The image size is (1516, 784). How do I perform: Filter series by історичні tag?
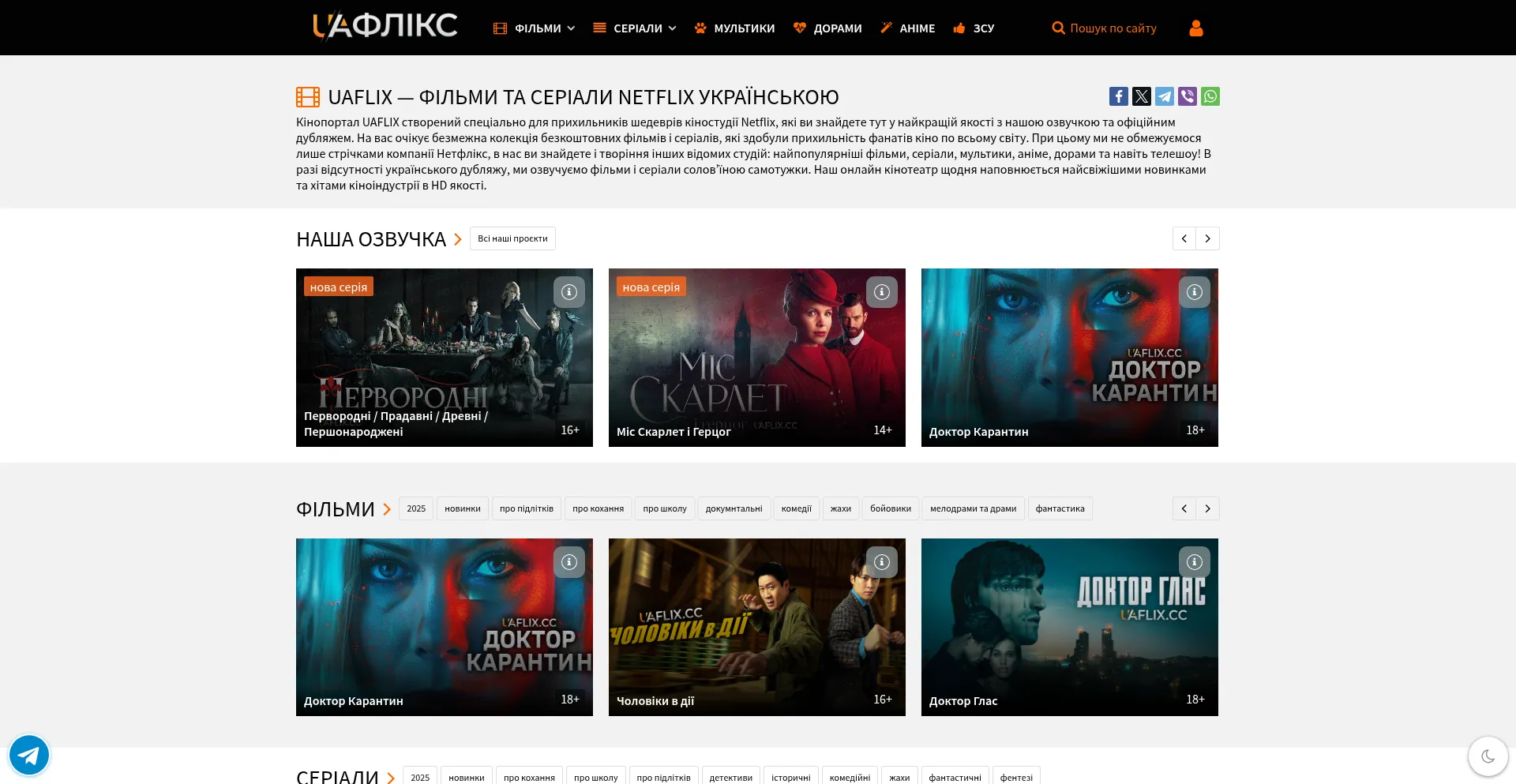click(x=791, y=777)
